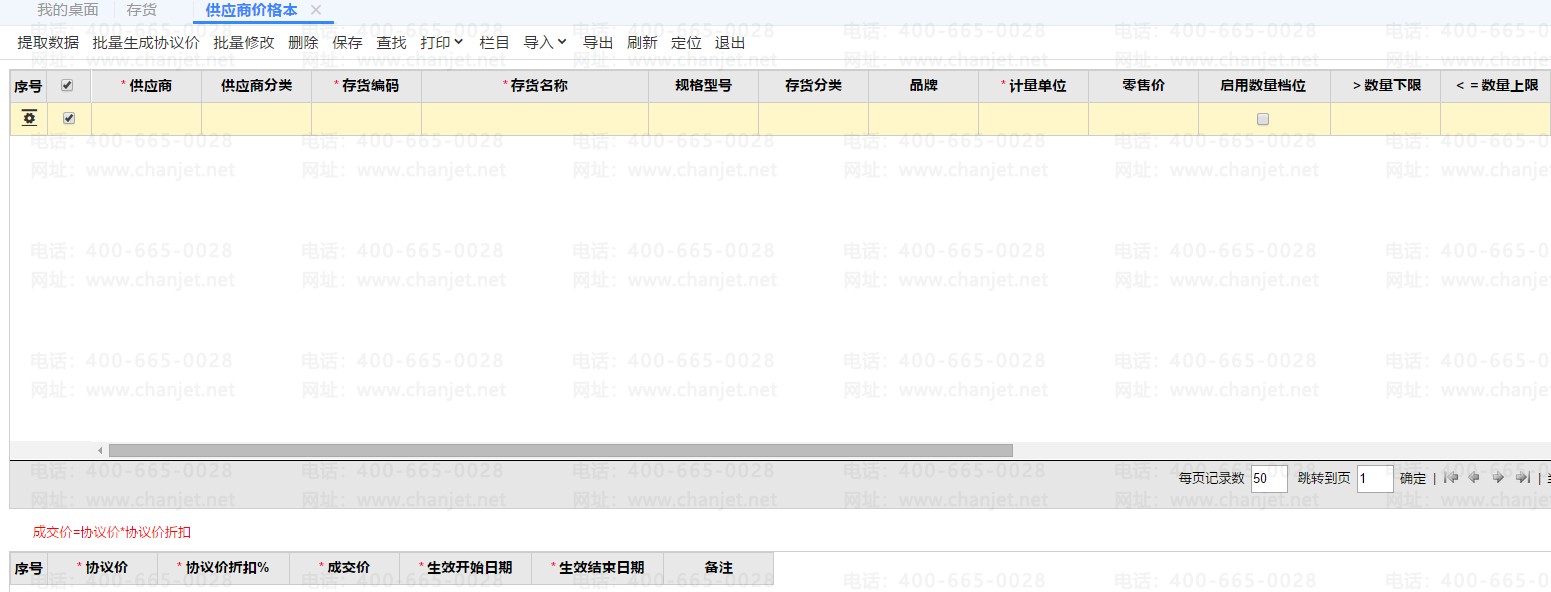Close the 供应商价格本 tab
The image size is (1551, 592).
point(316,10)
